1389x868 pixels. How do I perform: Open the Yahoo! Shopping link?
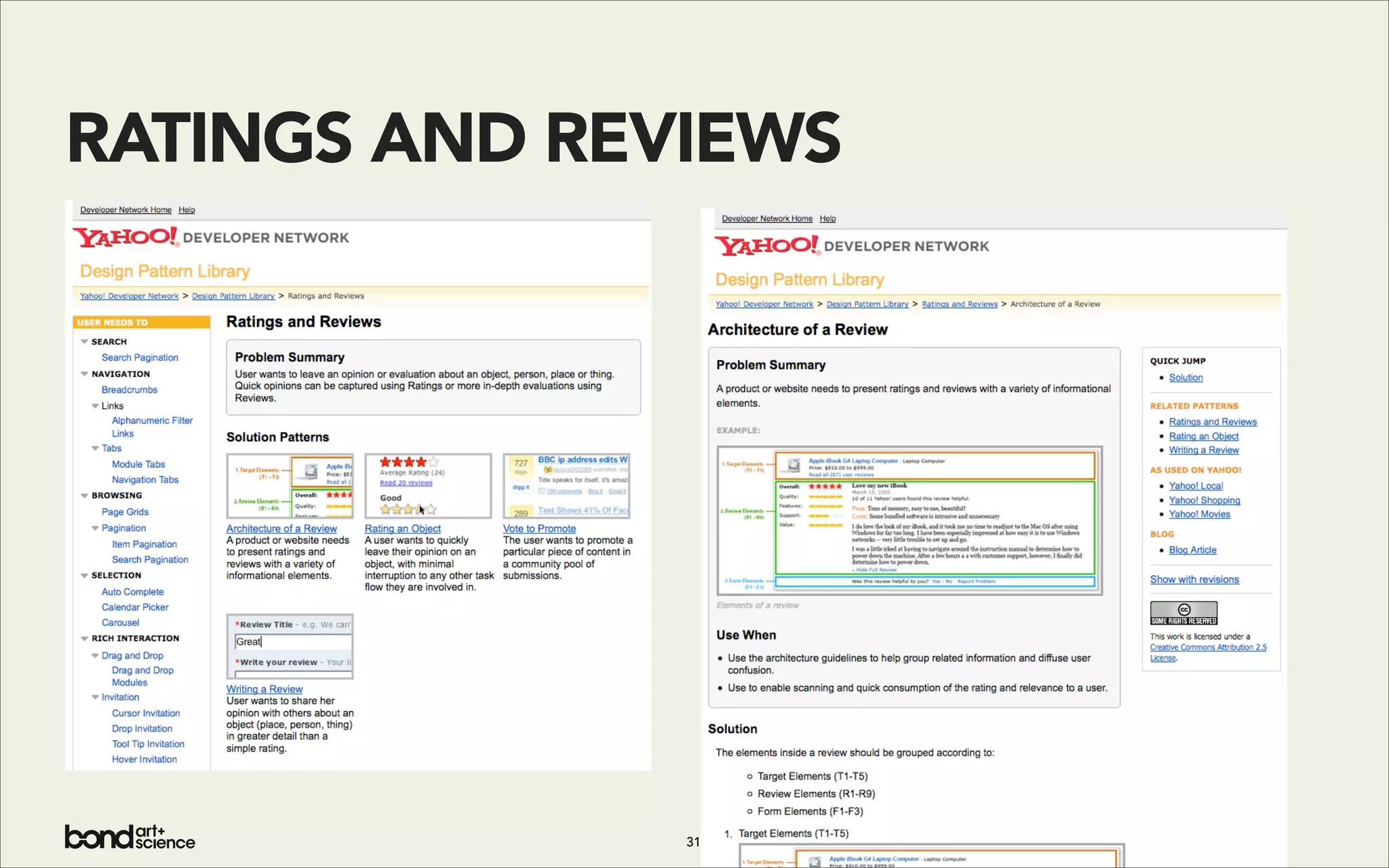pos(1205,500)
